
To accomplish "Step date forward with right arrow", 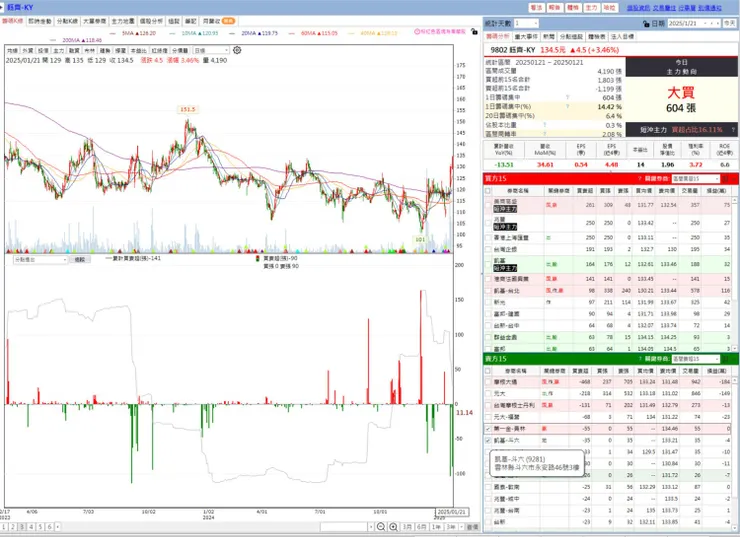I will tap(717, 23).
